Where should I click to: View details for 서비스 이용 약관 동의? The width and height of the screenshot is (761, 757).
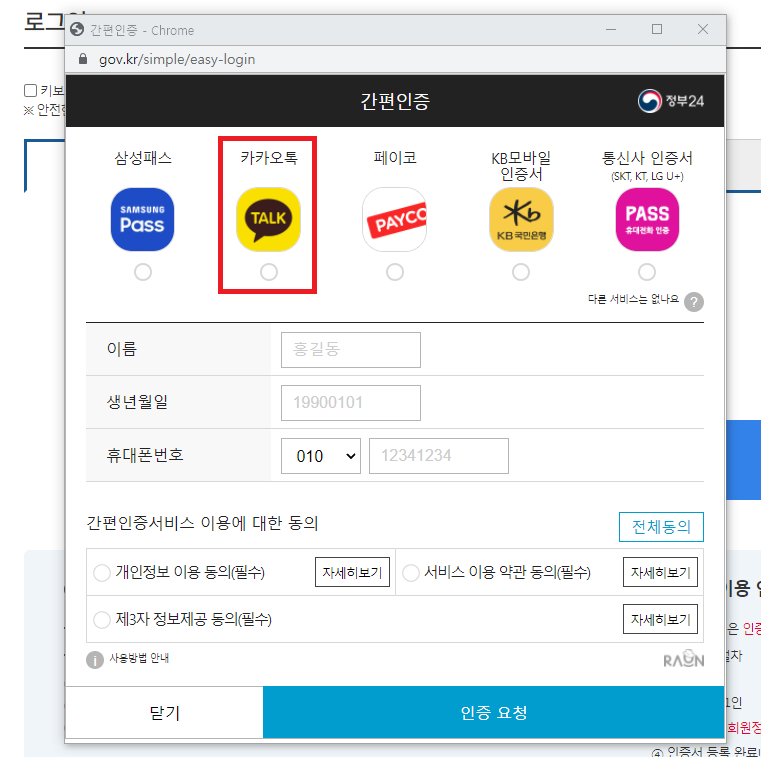pos(660,572)
